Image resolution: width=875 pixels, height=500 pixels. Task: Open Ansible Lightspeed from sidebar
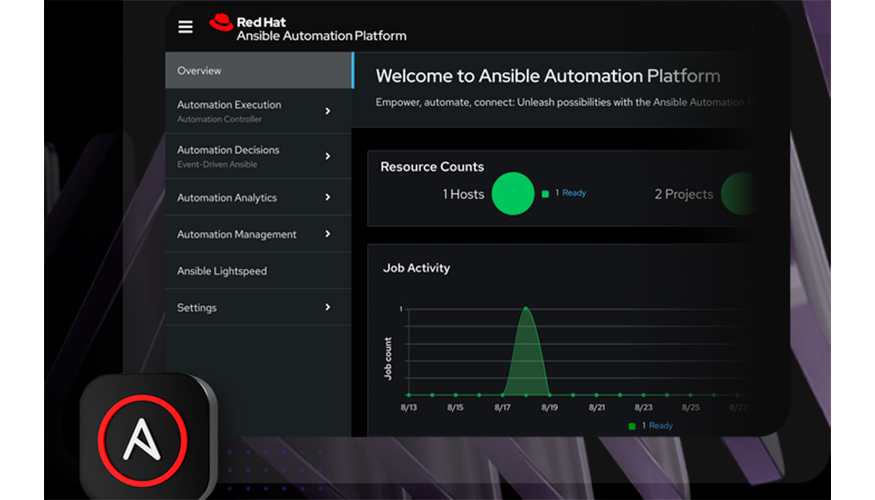222,271
